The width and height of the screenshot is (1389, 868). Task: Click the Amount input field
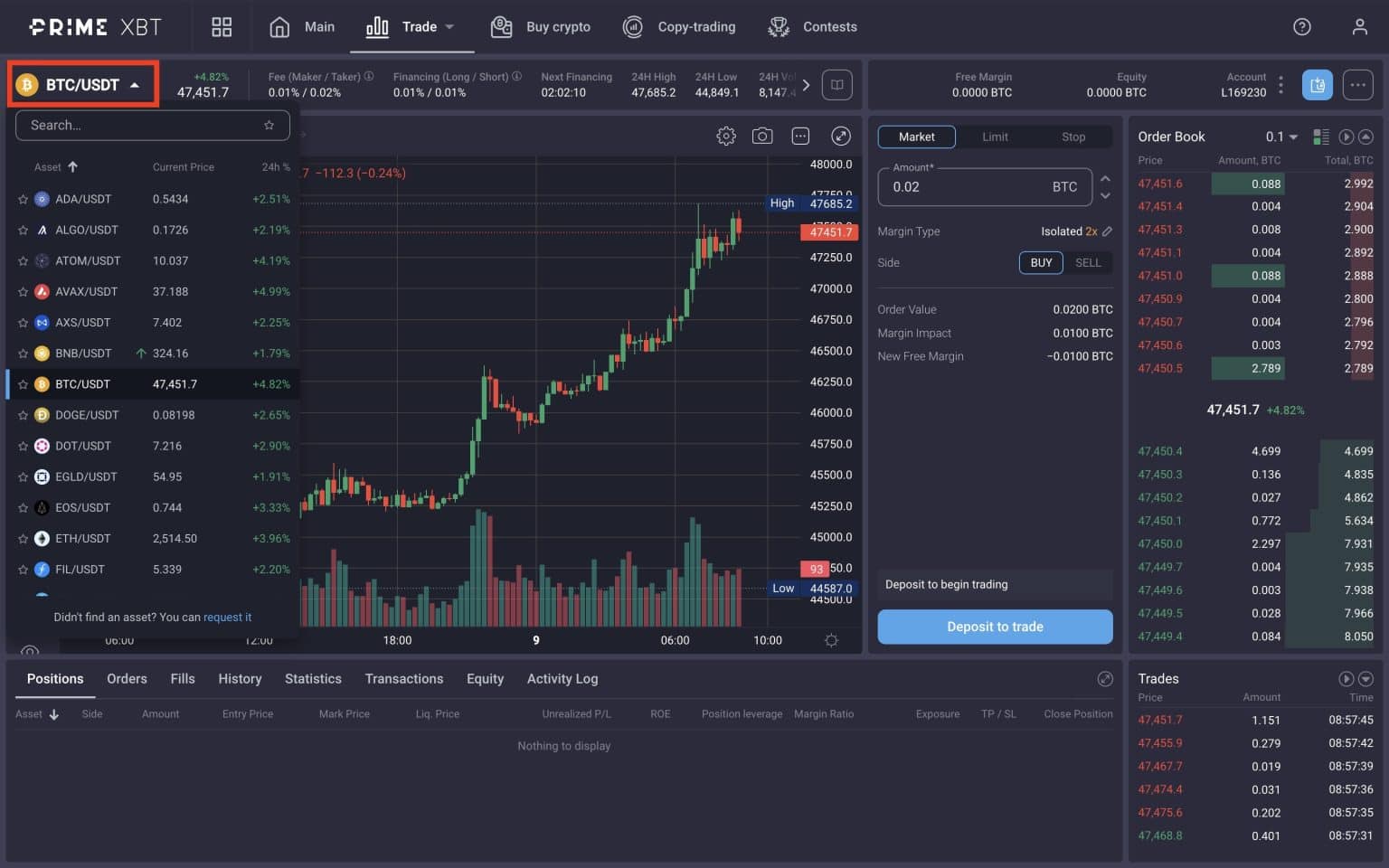968,186
